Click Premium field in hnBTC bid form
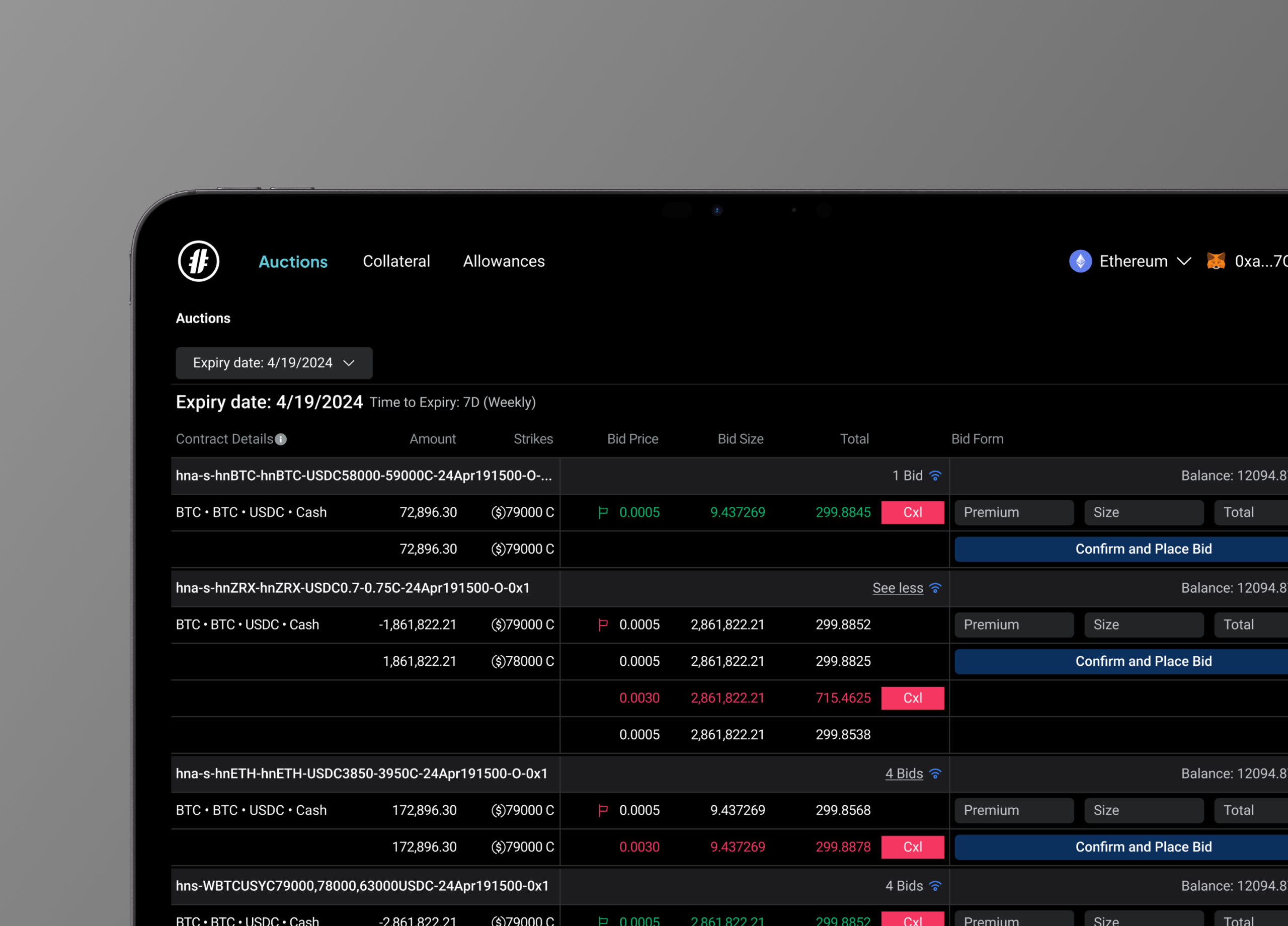This screenshot has width=1288, height=926. [1014, 512]
